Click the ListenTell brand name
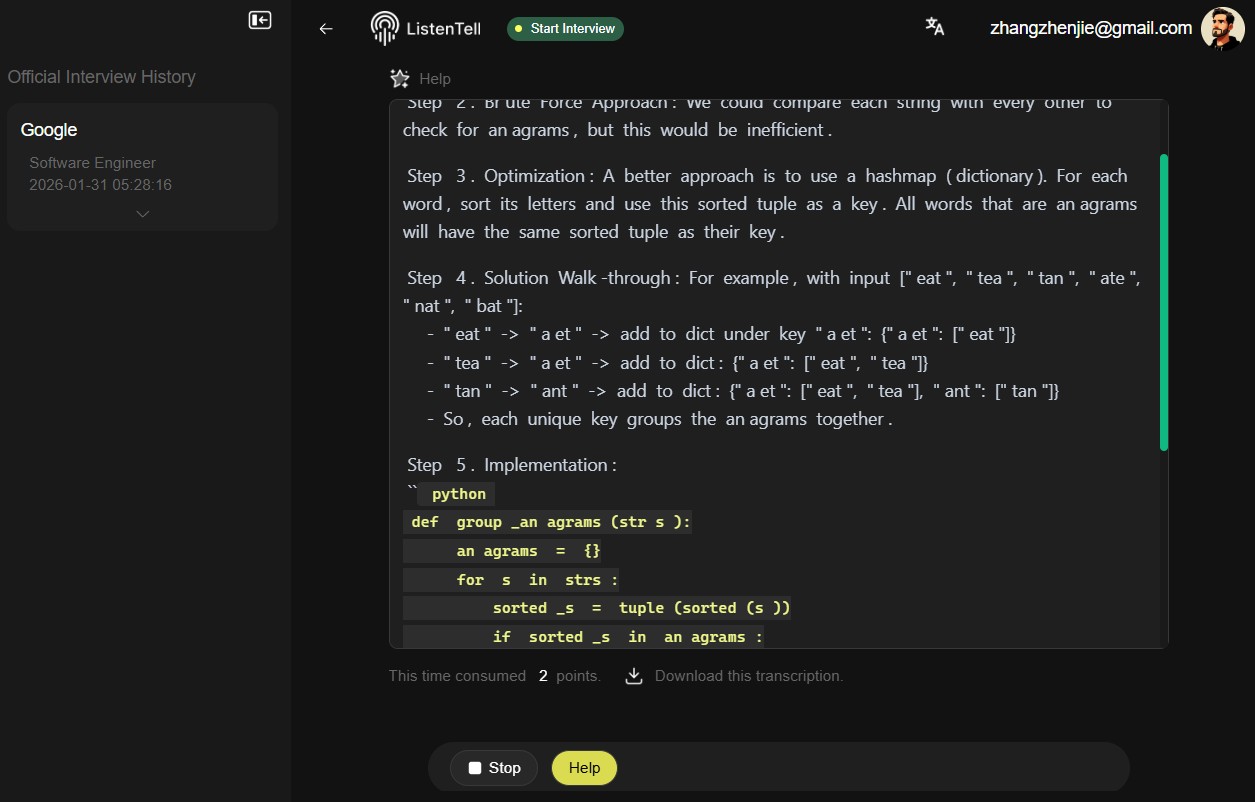The image size is (1255, 802). pos(443,29)
